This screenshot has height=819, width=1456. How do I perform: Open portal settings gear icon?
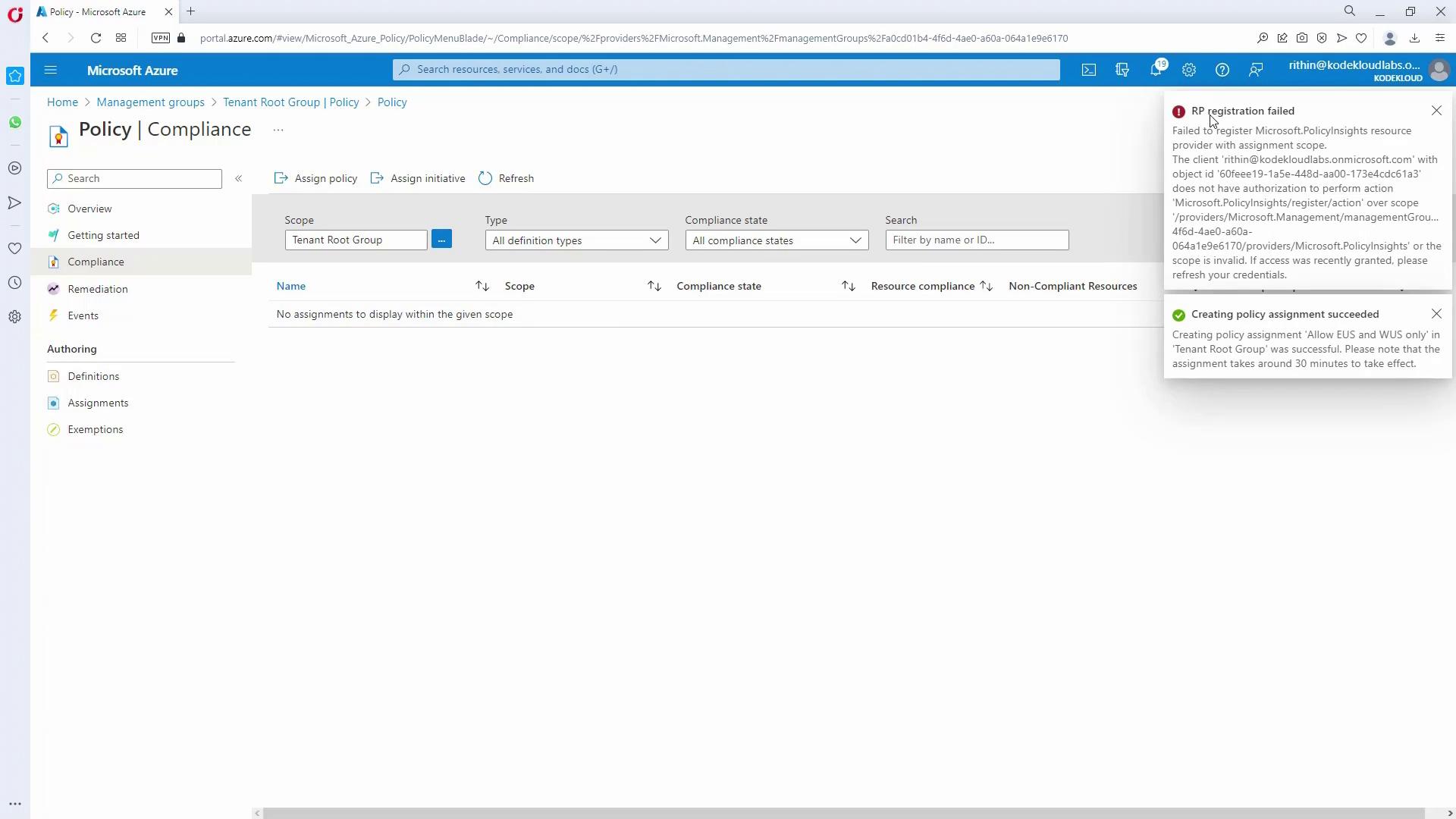[1189, 70]
